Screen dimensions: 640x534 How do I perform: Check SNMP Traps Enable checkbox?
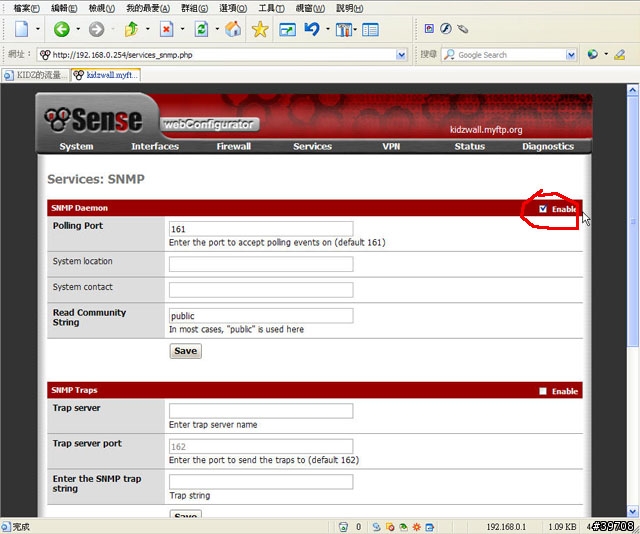(542, 391)
